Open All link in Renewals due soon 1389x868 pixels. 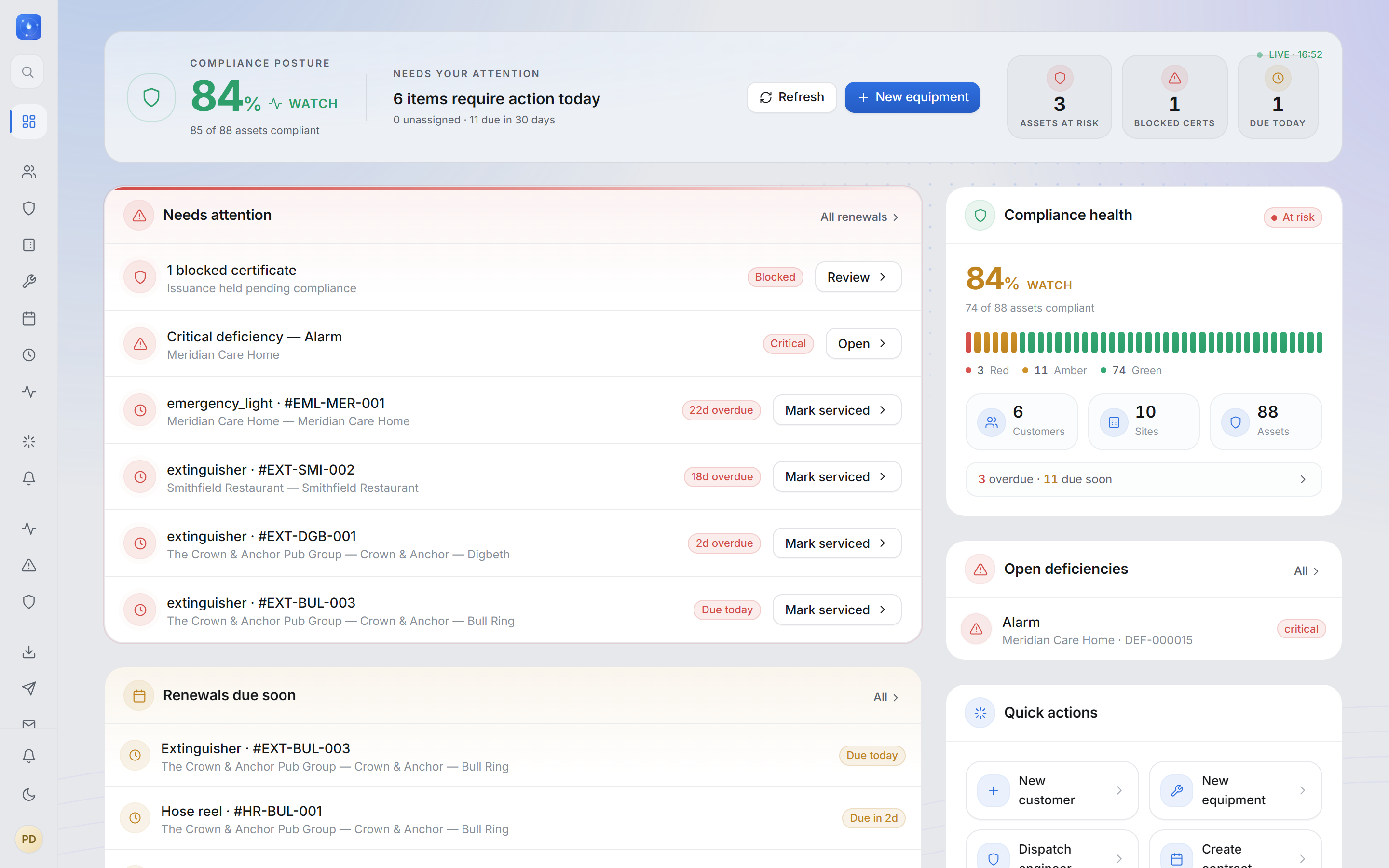(885, 697)
